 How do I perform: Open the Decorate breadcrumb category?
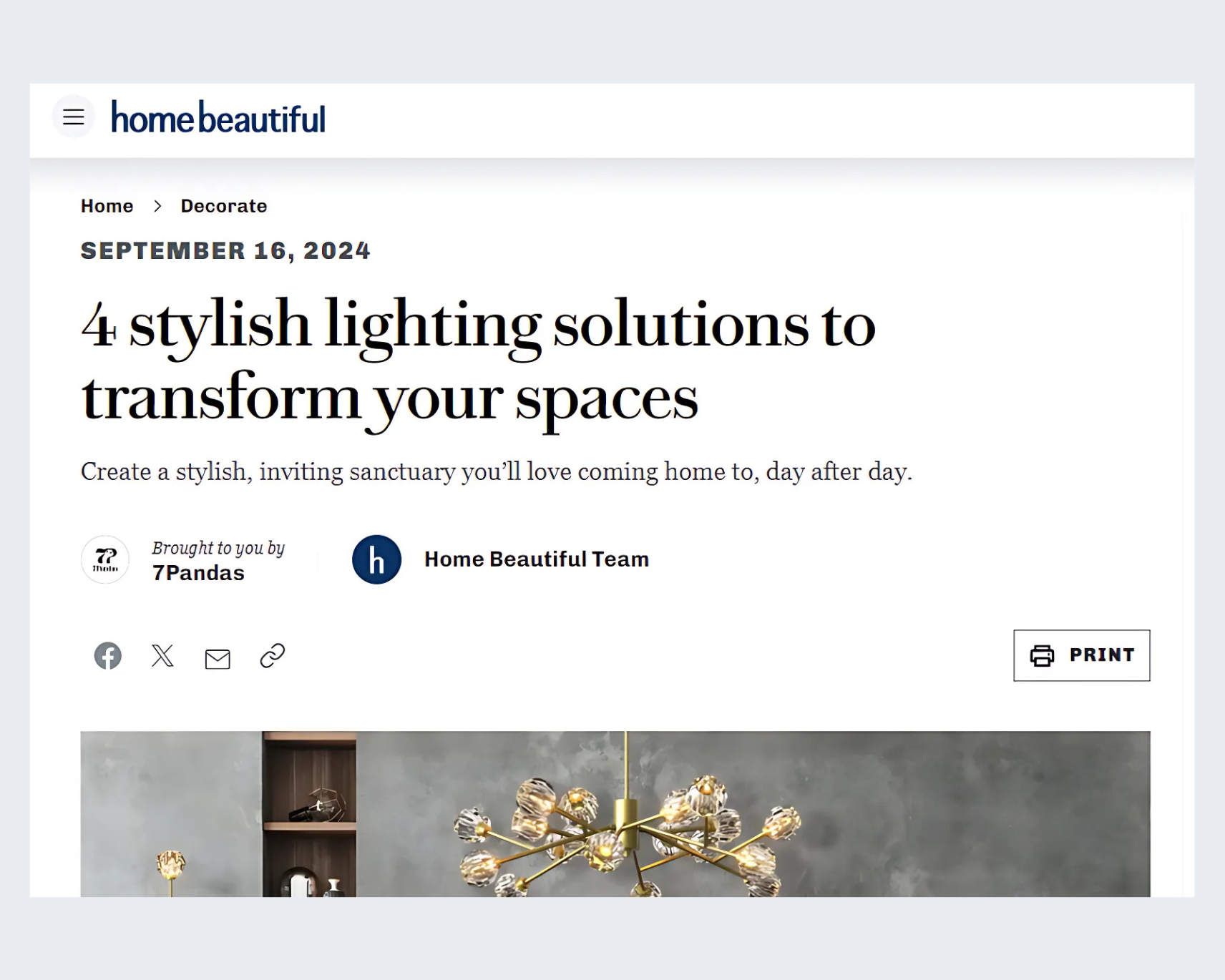click(x=224, y=206)
